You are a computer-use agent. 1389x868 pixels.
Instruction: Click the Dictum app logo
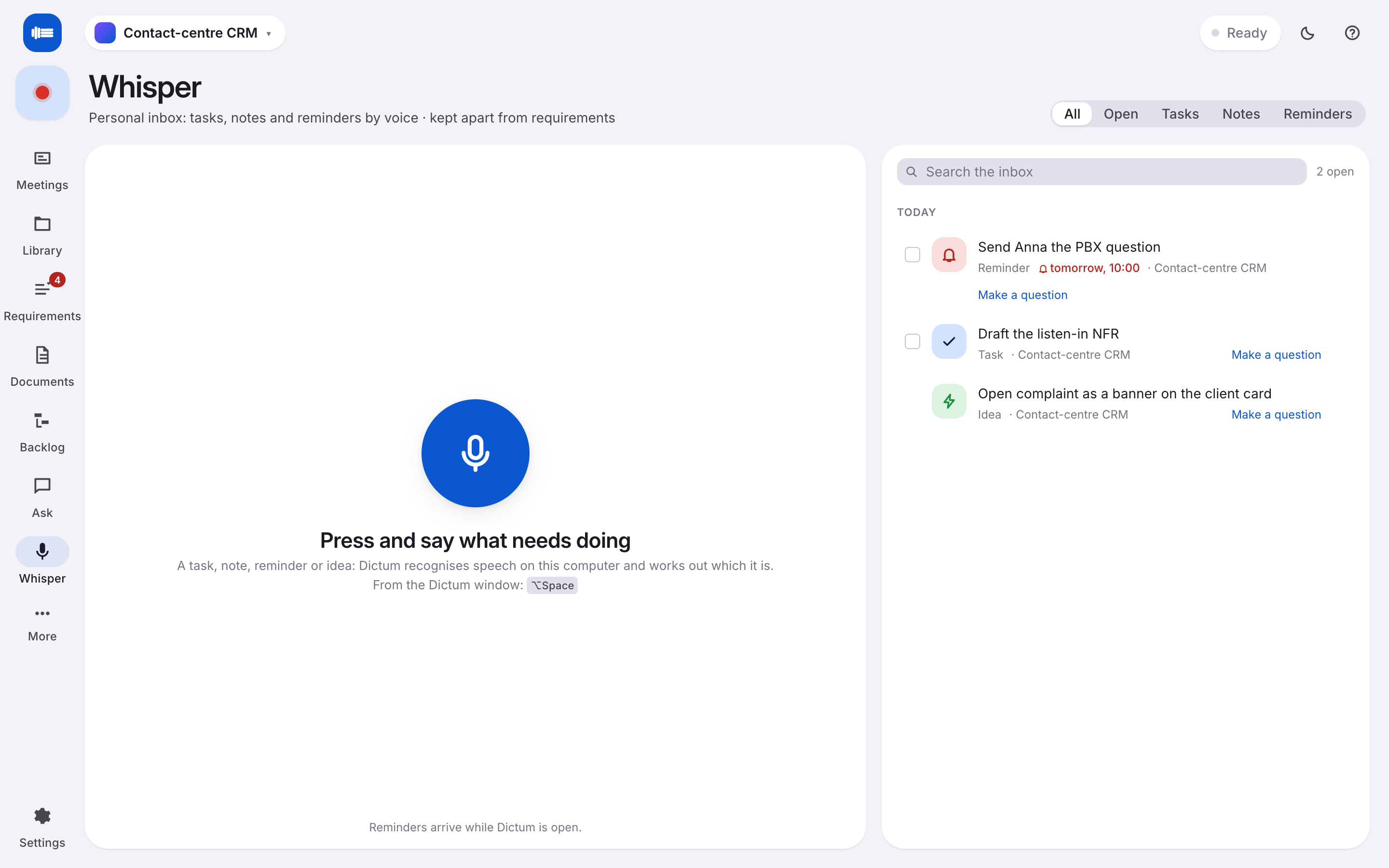[42, 33]
